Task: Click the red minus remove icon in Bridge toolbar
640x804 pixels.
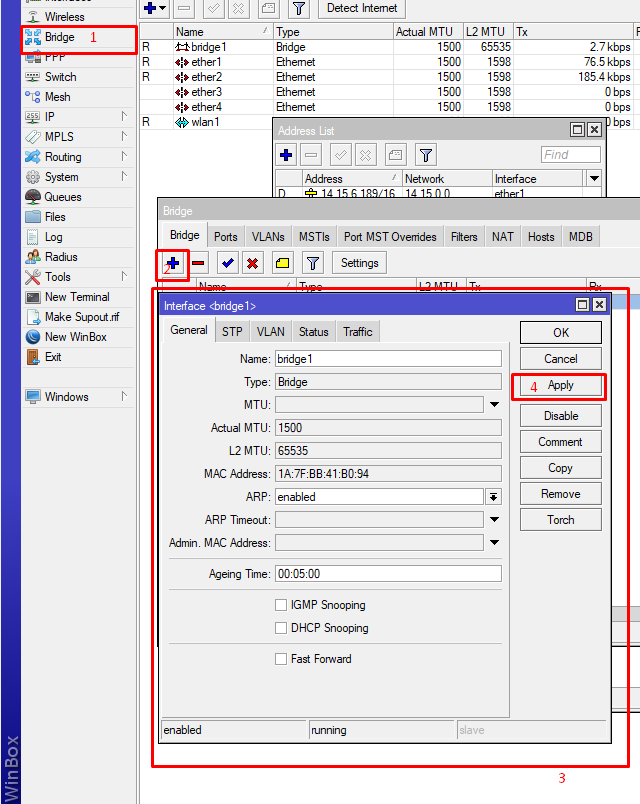Action: 199,263
